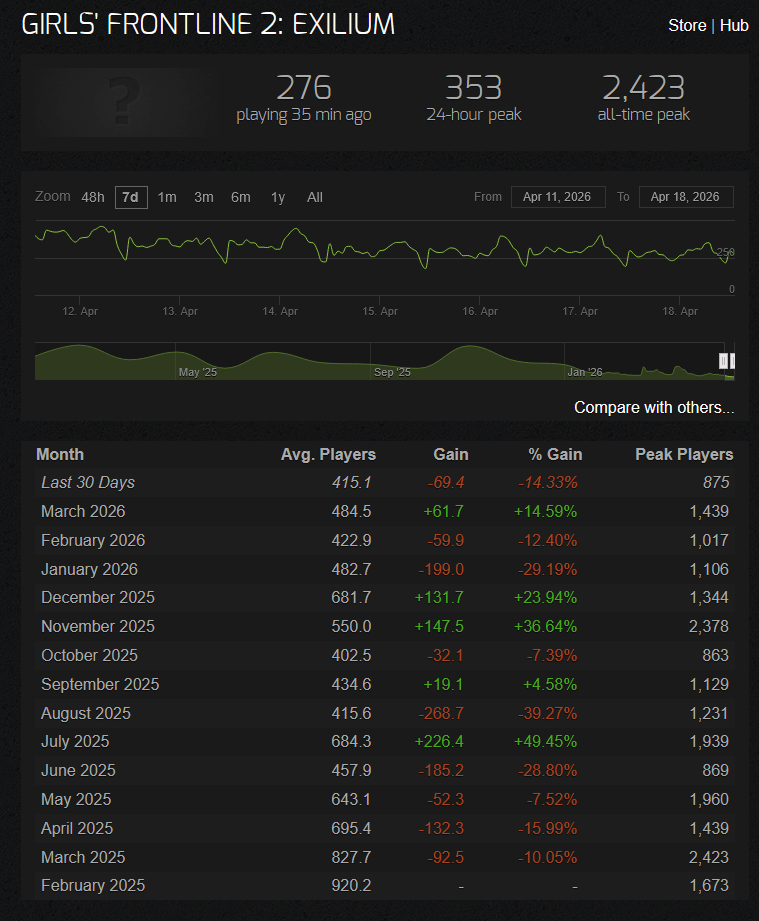Select the 48h zoom range
The image size is (759, 921).
(93, 197)
